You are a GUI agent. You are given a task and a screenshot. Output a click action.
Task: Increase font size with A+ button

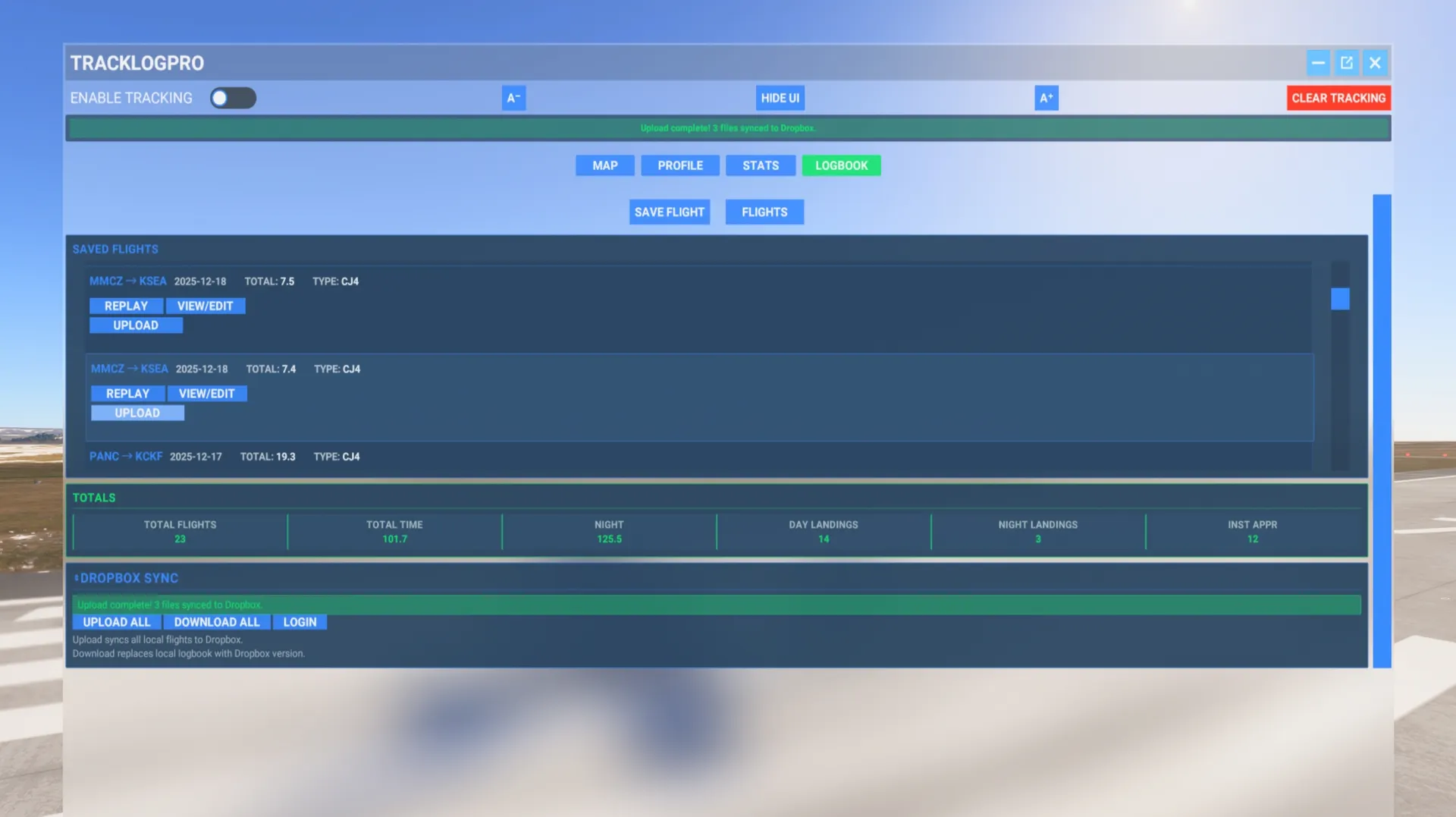(1046, 98)
